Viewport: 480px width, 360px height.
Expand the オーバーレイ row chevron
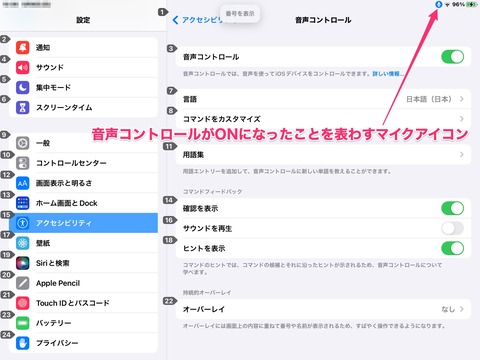(x=462, y=309)
